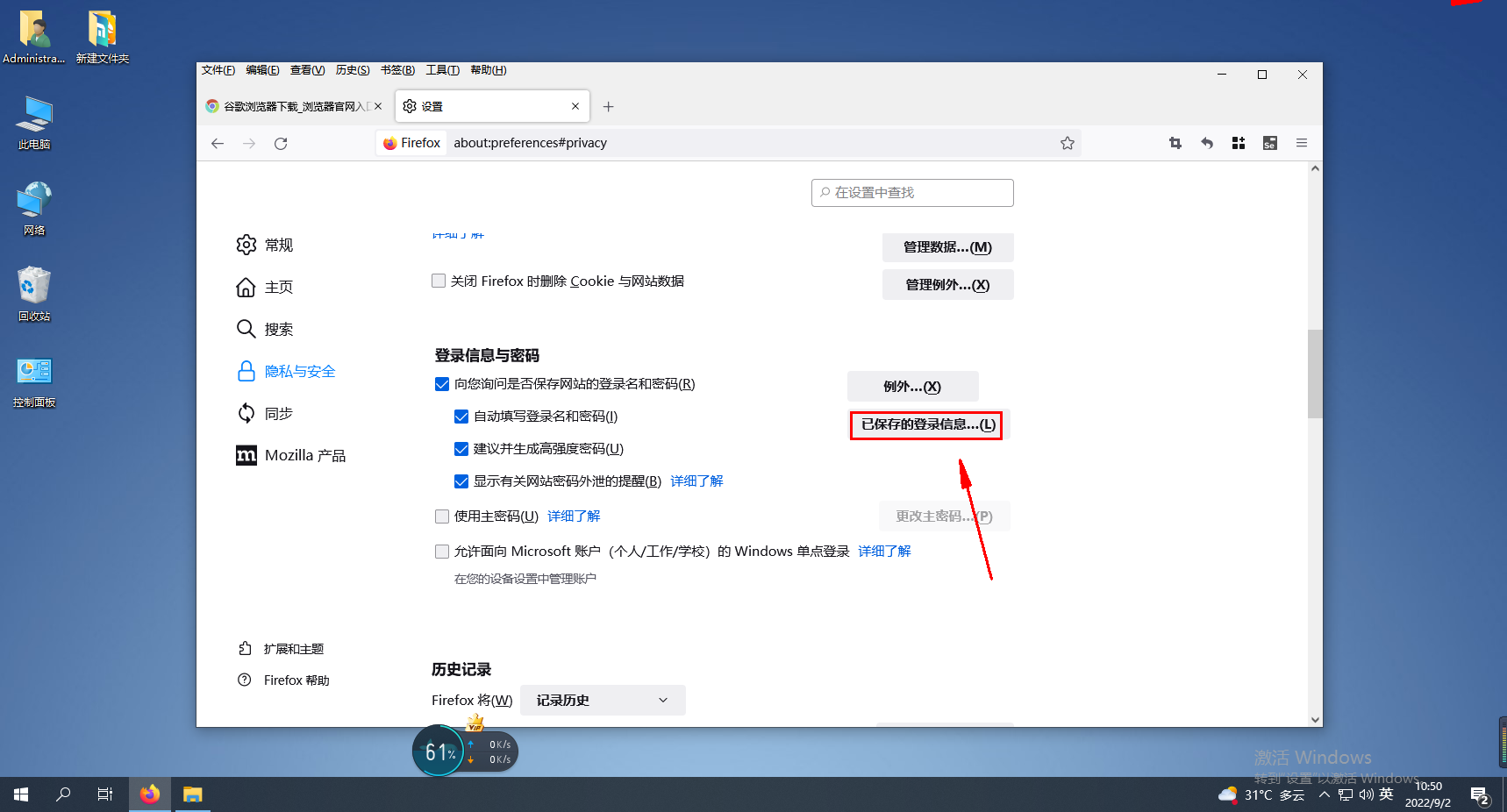Close the 谷歌浏览器下载 tab
Screen dimensions: 1507x812
point(378,106)
